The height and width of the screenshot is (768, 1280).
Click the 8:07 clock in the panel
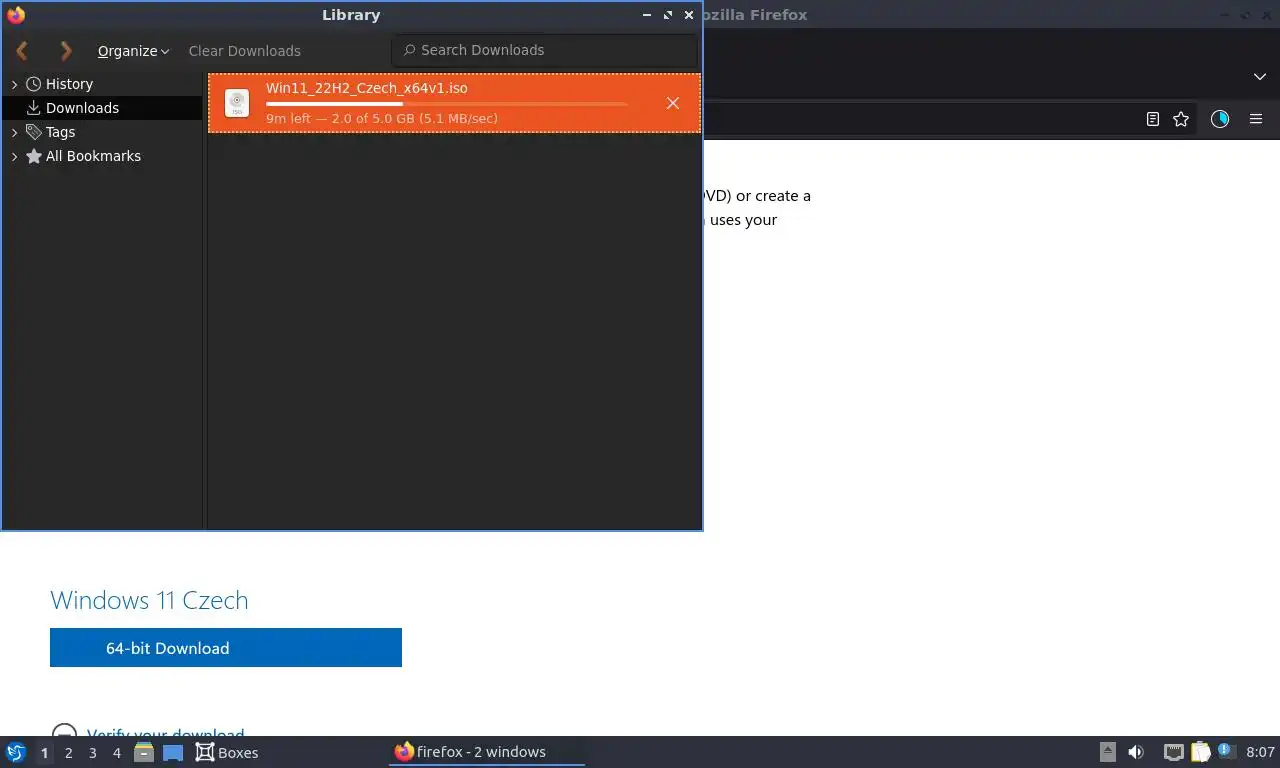click(x=1260, y=752)
